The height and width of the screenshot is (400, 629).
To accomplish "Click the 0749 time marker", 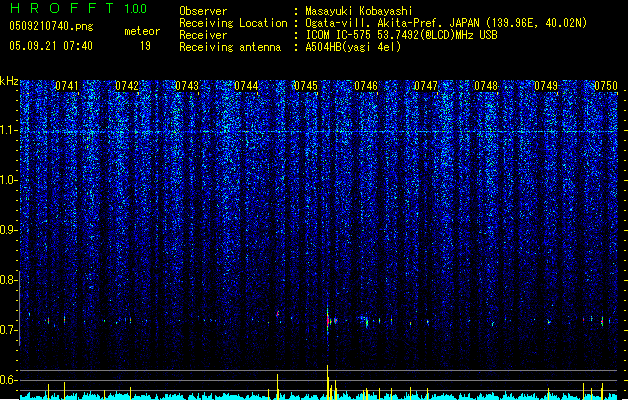I will coord(546,86).
